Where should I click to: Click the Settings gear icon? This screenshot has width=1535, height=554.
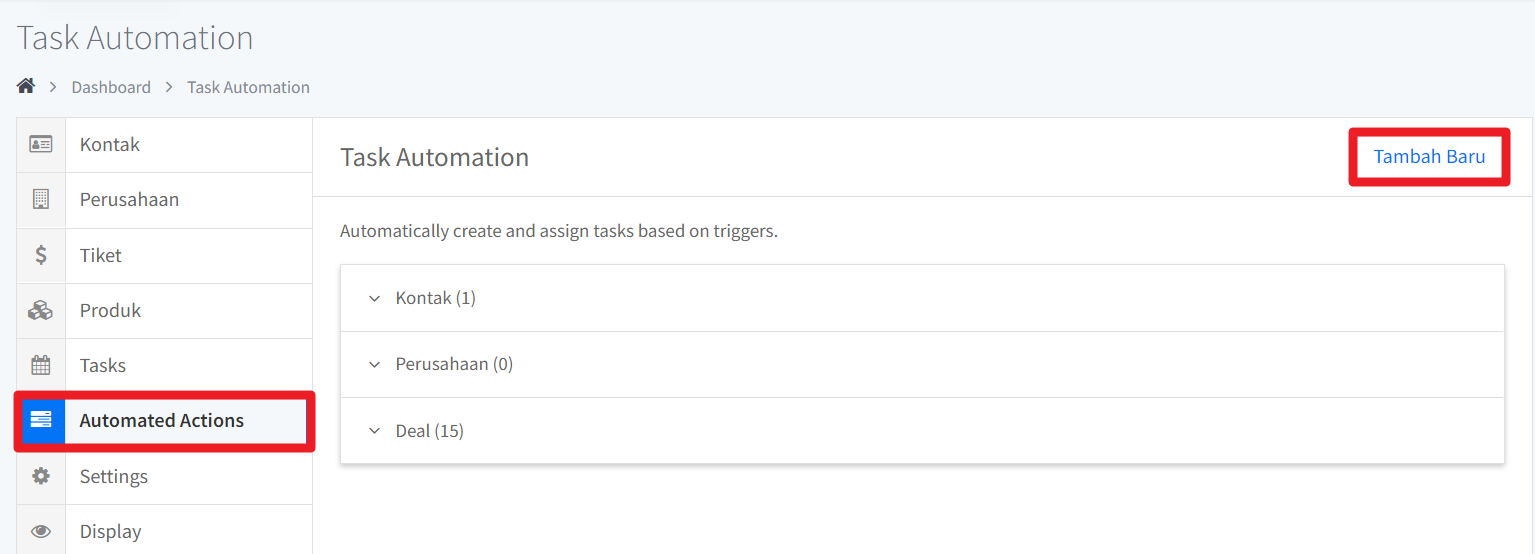[41, 476]
